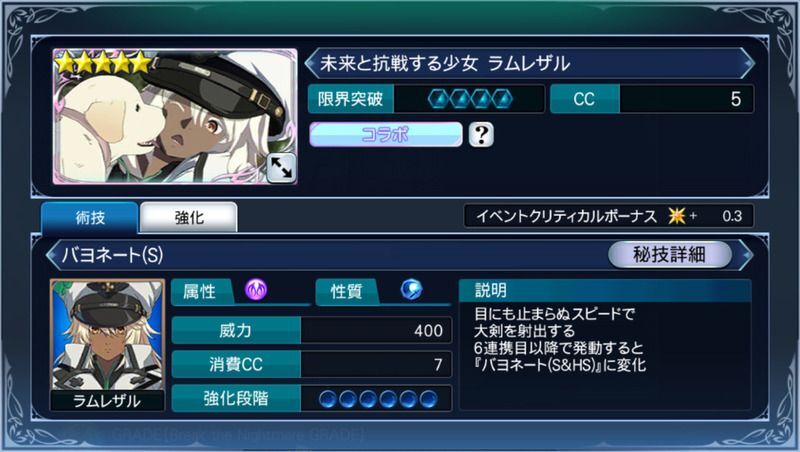Click the 説明 description text box
Image resolution: width=800 pixels, height=452 pixels.
605,344
